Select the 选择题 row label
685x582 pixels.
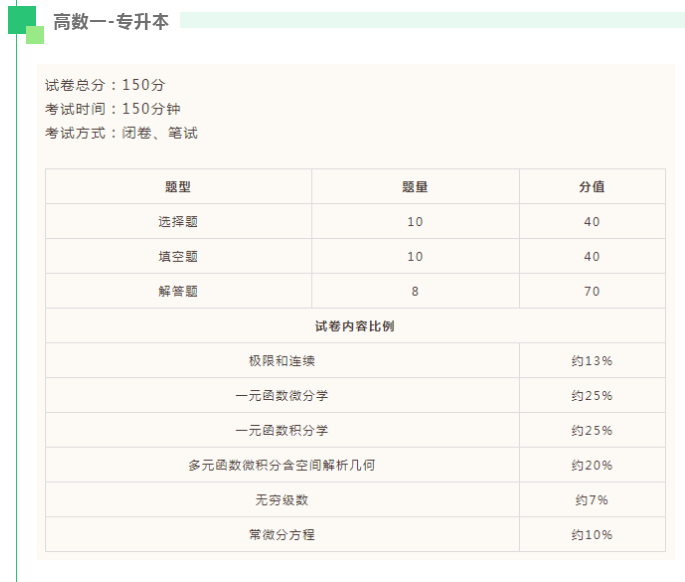178,222
